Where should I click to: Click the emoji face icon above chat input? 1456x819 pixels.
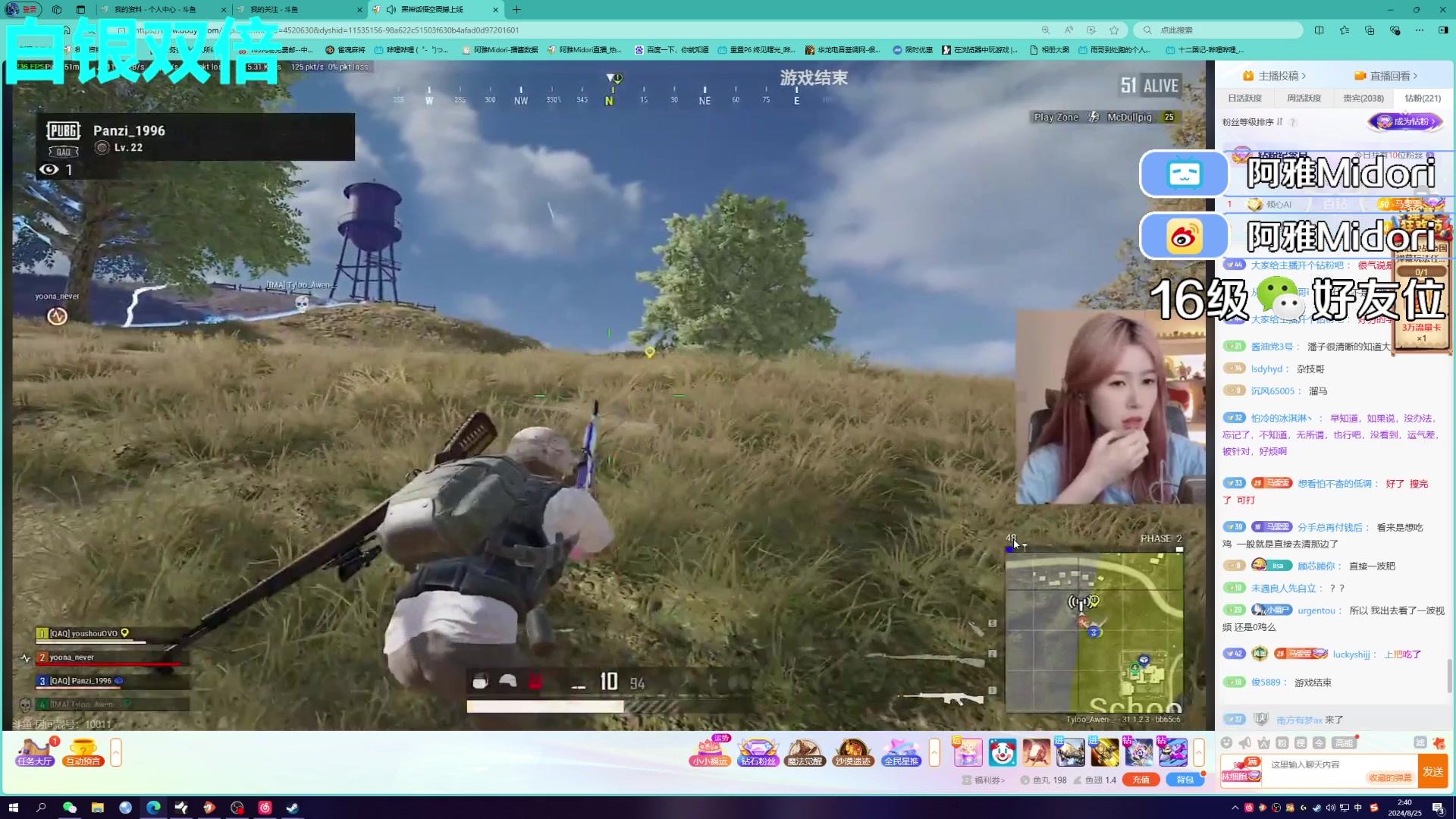pos(1226,743)
